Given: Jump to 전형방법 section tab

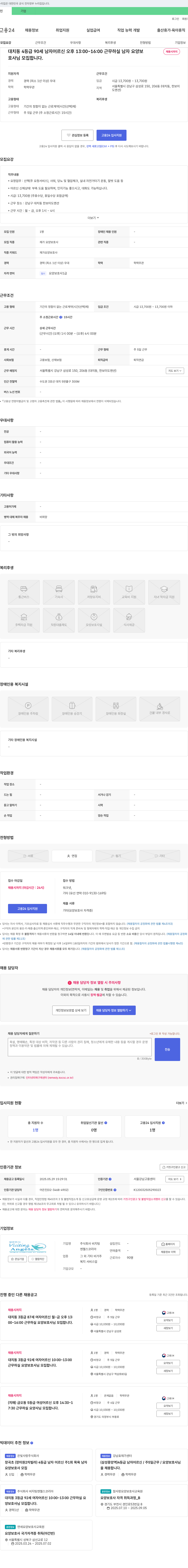Looking at the screenshot, I should pyautogui.click(x=146, y=43).
